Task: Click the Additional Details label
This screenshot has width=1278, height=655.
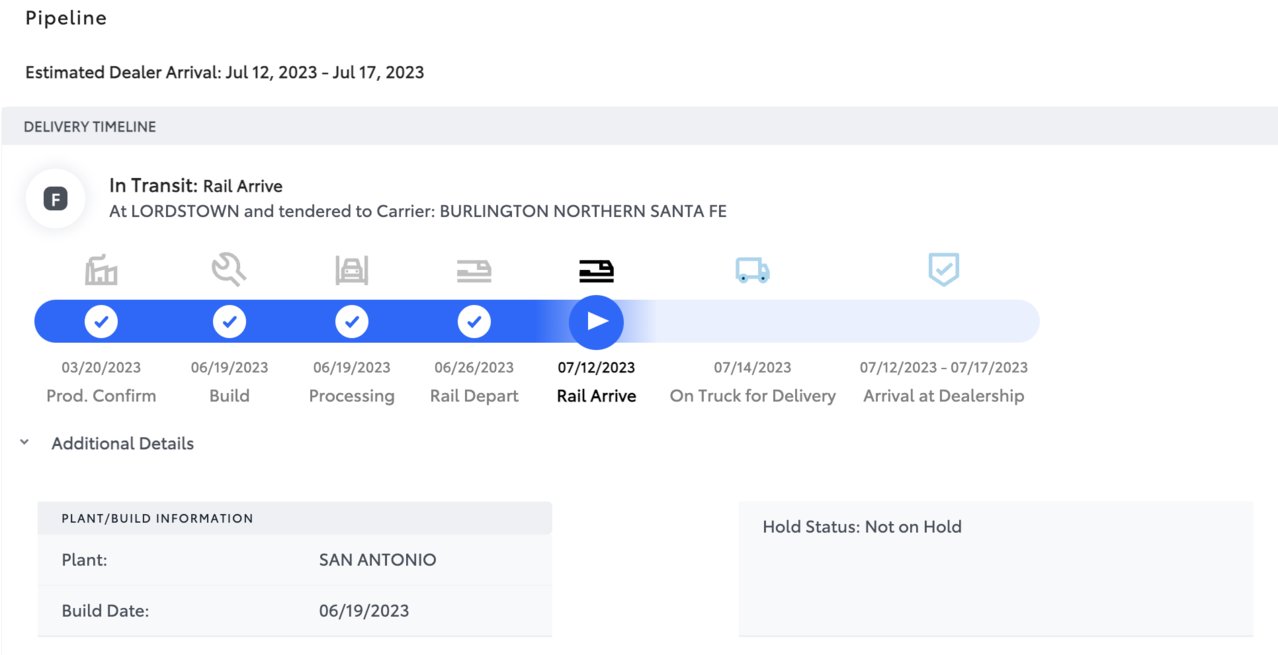Action: pyautogui.click(x=122, y=443)
